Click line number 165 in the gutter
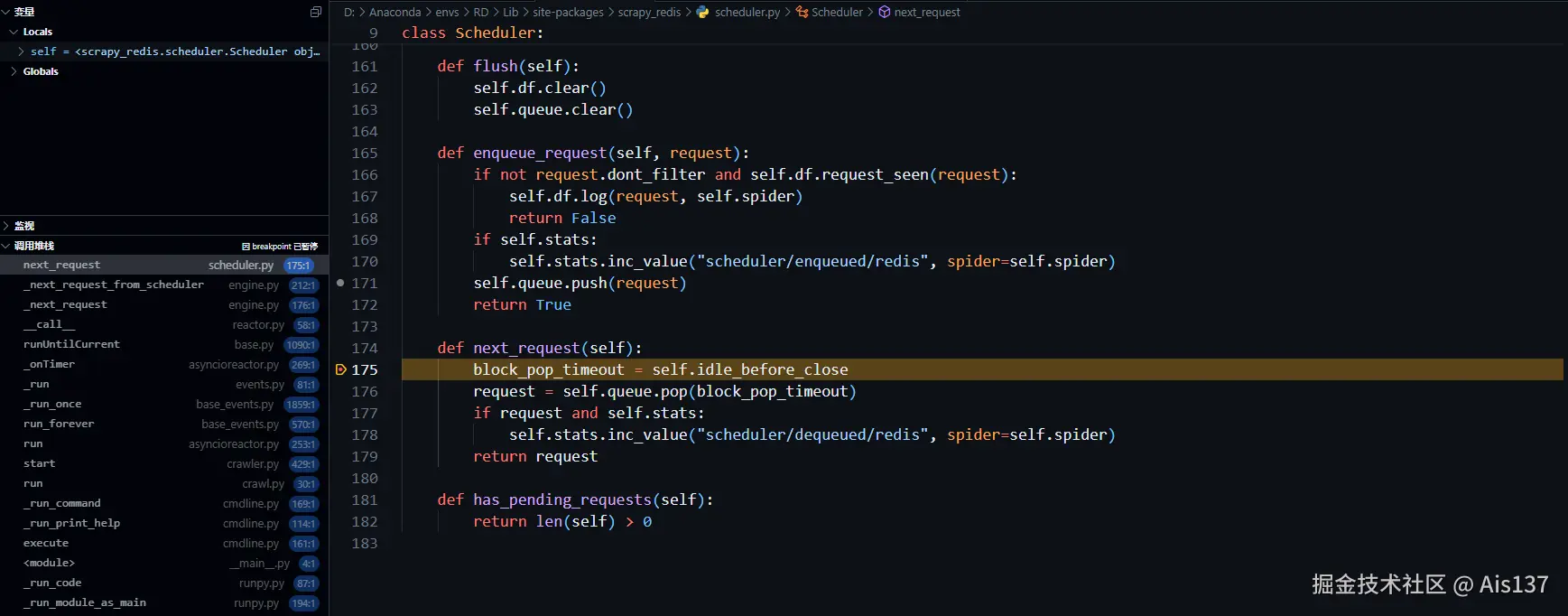Viewport: 1568px width, 616px height. click(x=365, y=153)
